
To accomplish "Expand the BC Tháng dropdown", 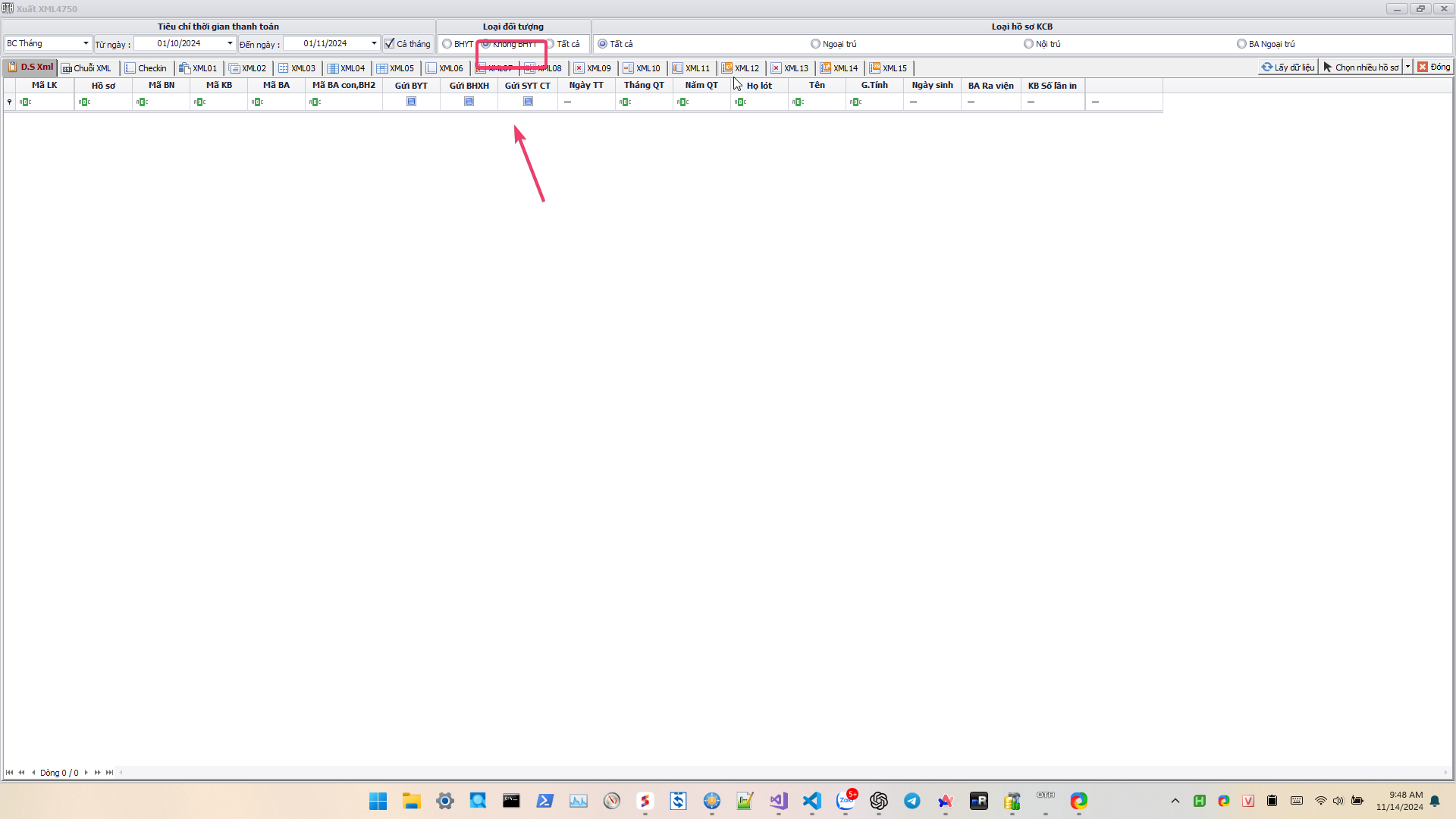I will pyautogui.click(x=86, y=44).
